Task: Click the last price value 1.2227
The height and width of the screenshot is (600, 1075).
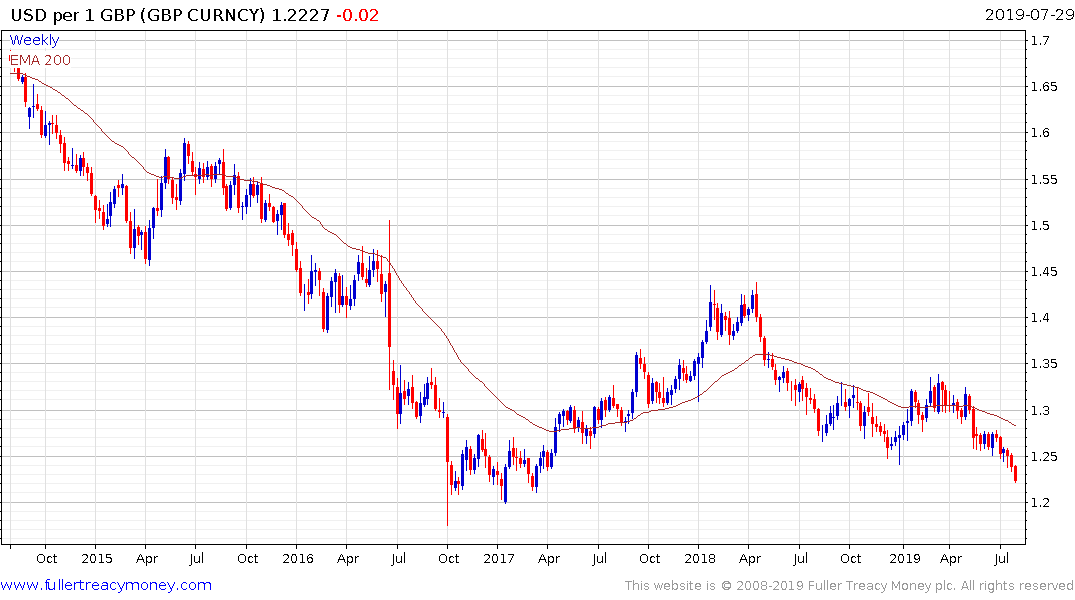Action: pos(301,15)
